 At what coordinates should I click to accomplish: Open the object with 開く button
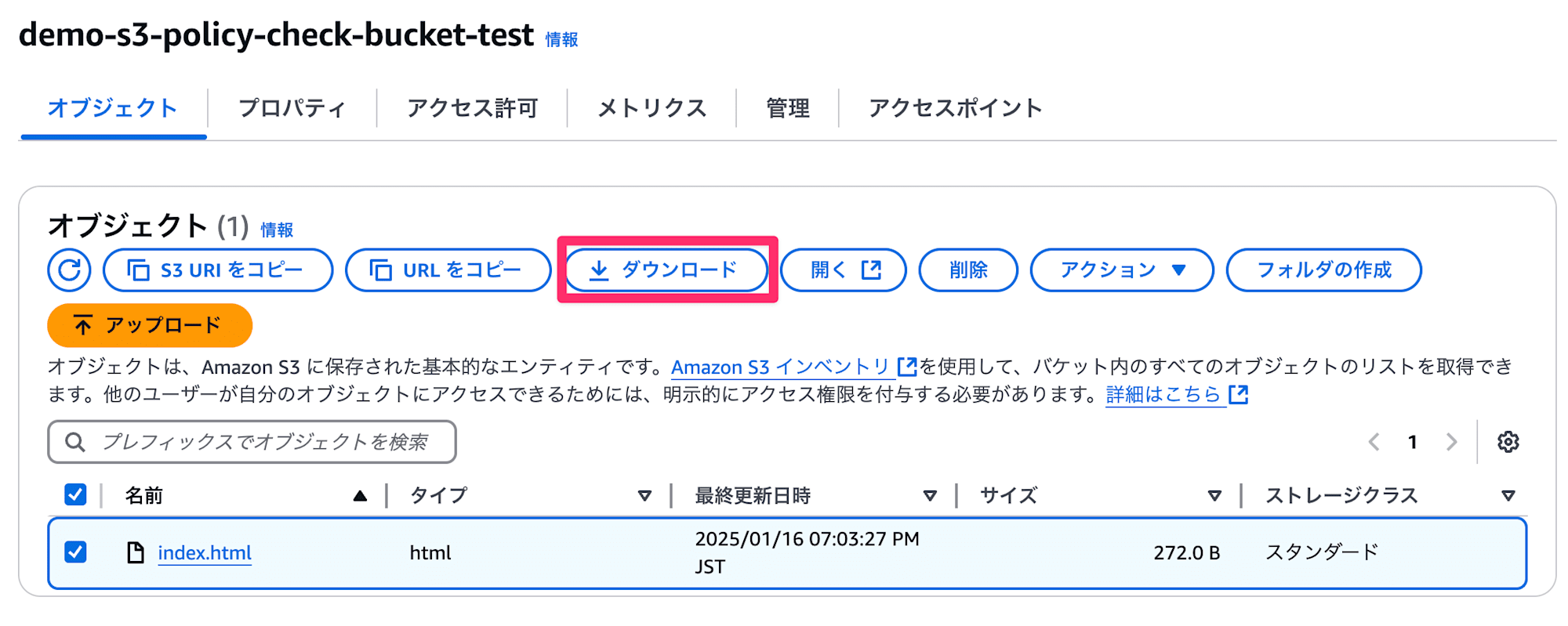844,270
